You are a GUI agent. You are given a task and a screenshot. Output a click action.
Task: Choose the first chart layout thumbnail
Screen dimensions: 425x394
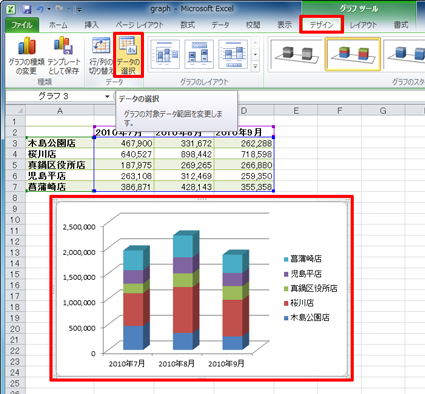pos(165,54)
